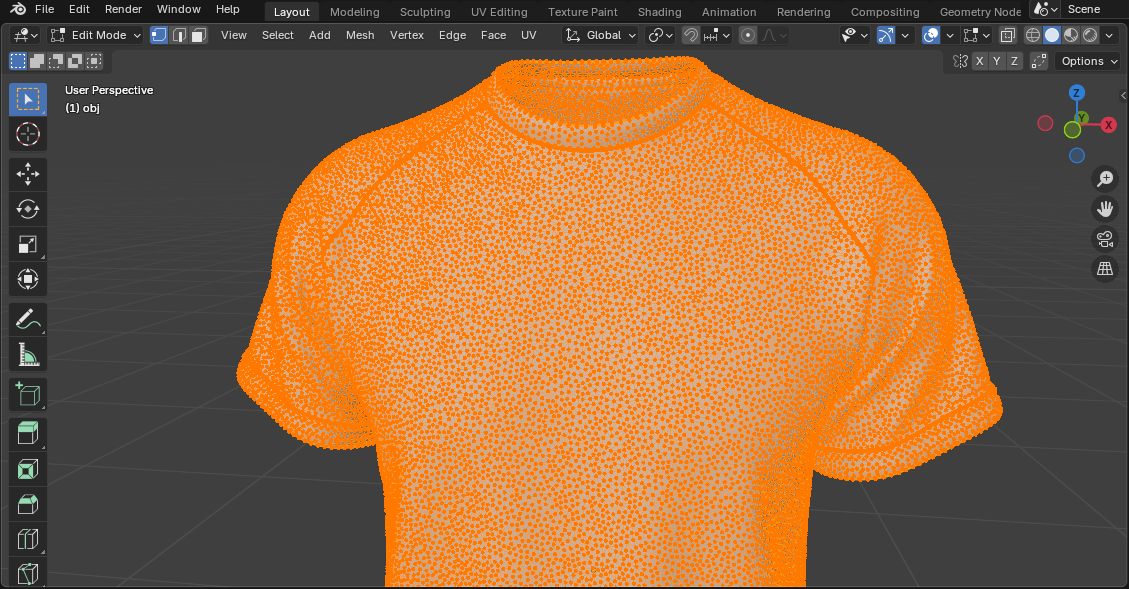Open the Mesh menu

pyautogui.click(x=360, y=34)
